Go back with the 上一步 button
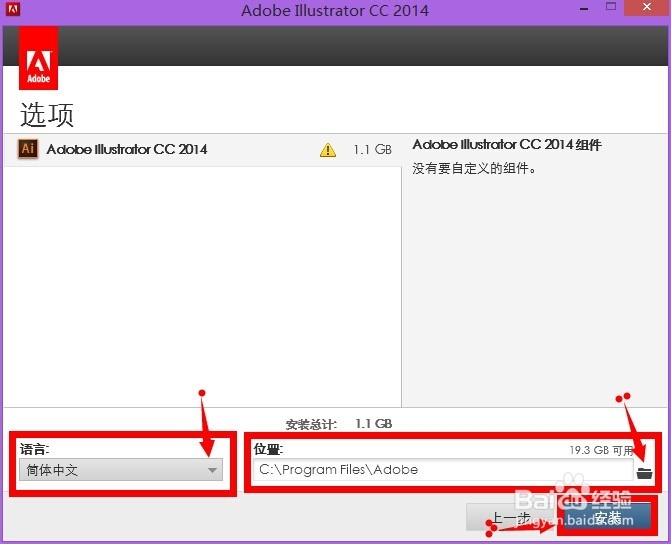The image size is (671, 544). (x=511, y=517)
